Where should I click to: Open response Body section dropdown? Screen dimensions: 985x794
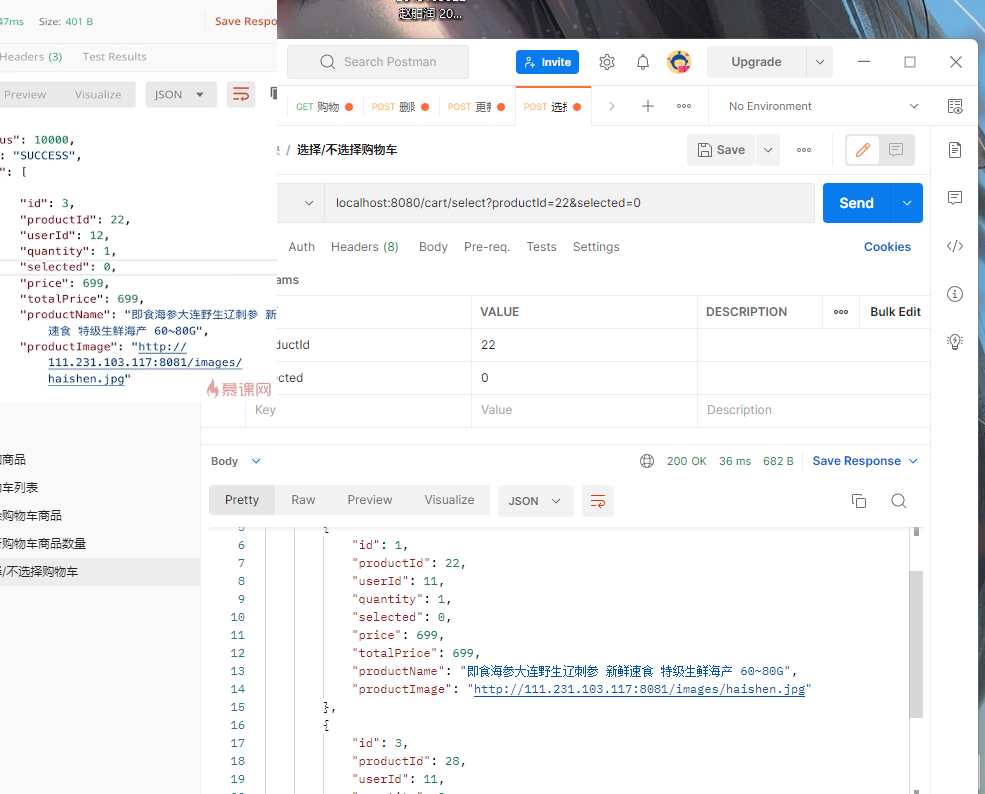tap(236, 461)
